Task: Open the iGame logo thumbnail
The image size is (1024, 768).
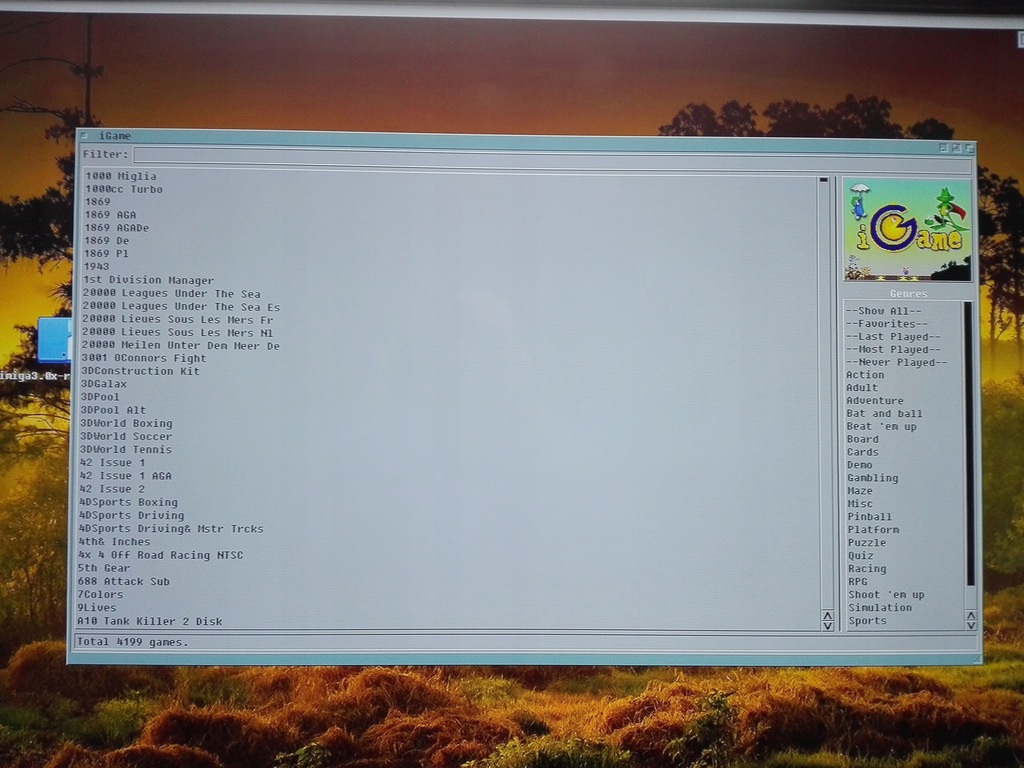Action: tap(908, 230)
